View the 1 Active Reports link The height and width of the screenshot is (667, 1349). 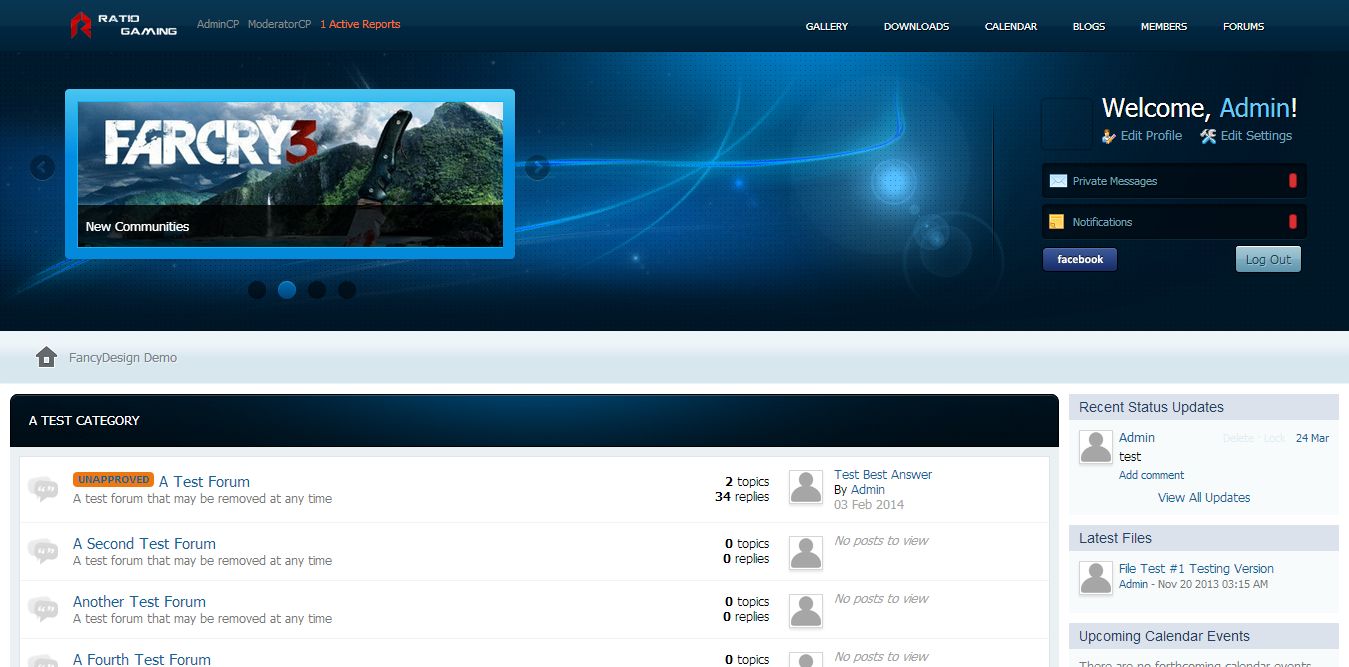(x=360, y=24)
